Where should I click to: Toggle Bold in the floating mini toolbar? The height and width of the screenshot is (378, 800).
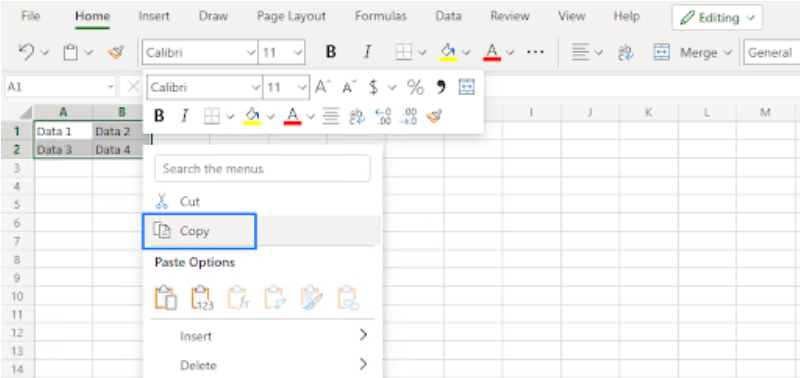159,116
